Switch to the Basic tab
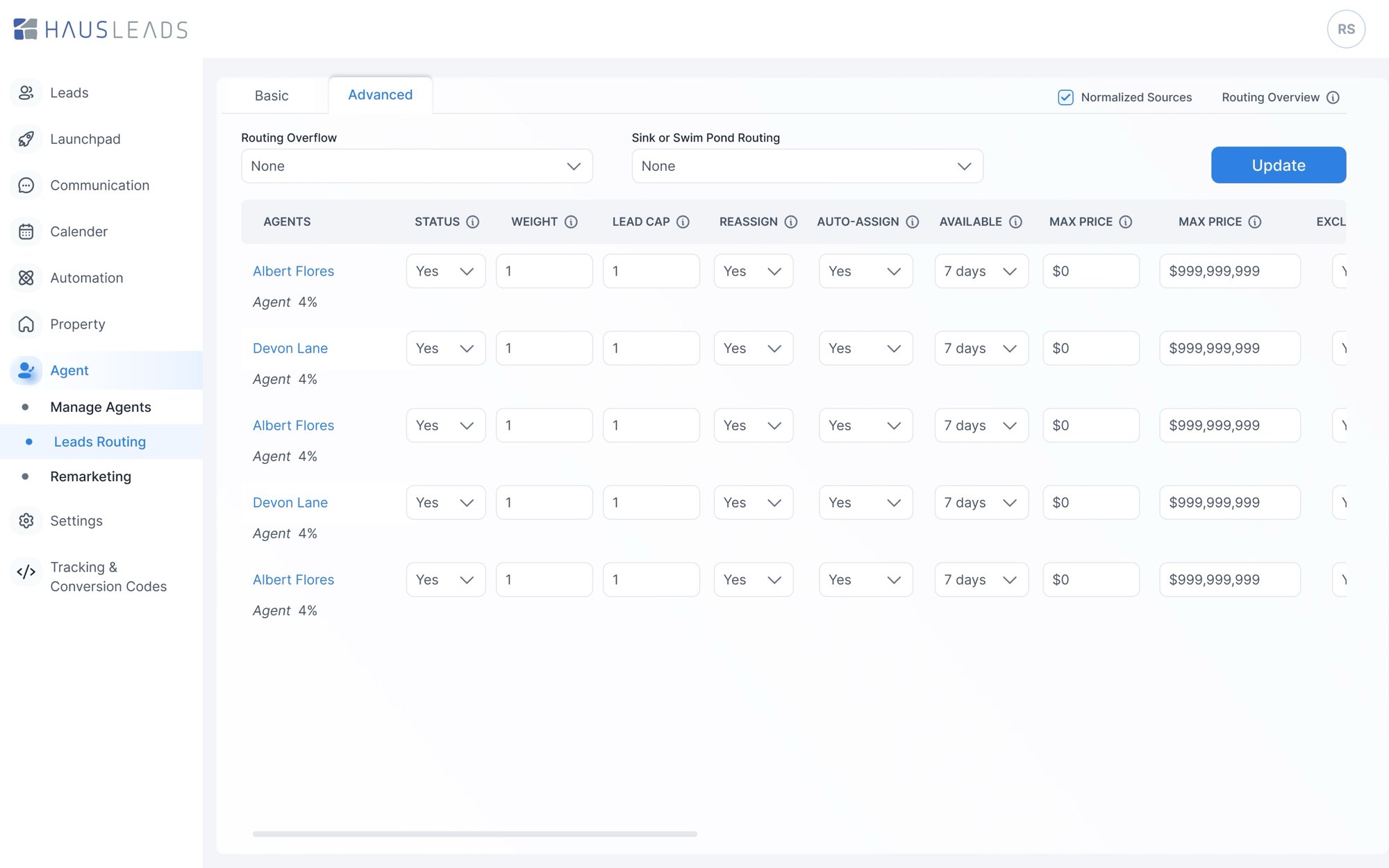Screen dimensions: 1389x868 272,96
